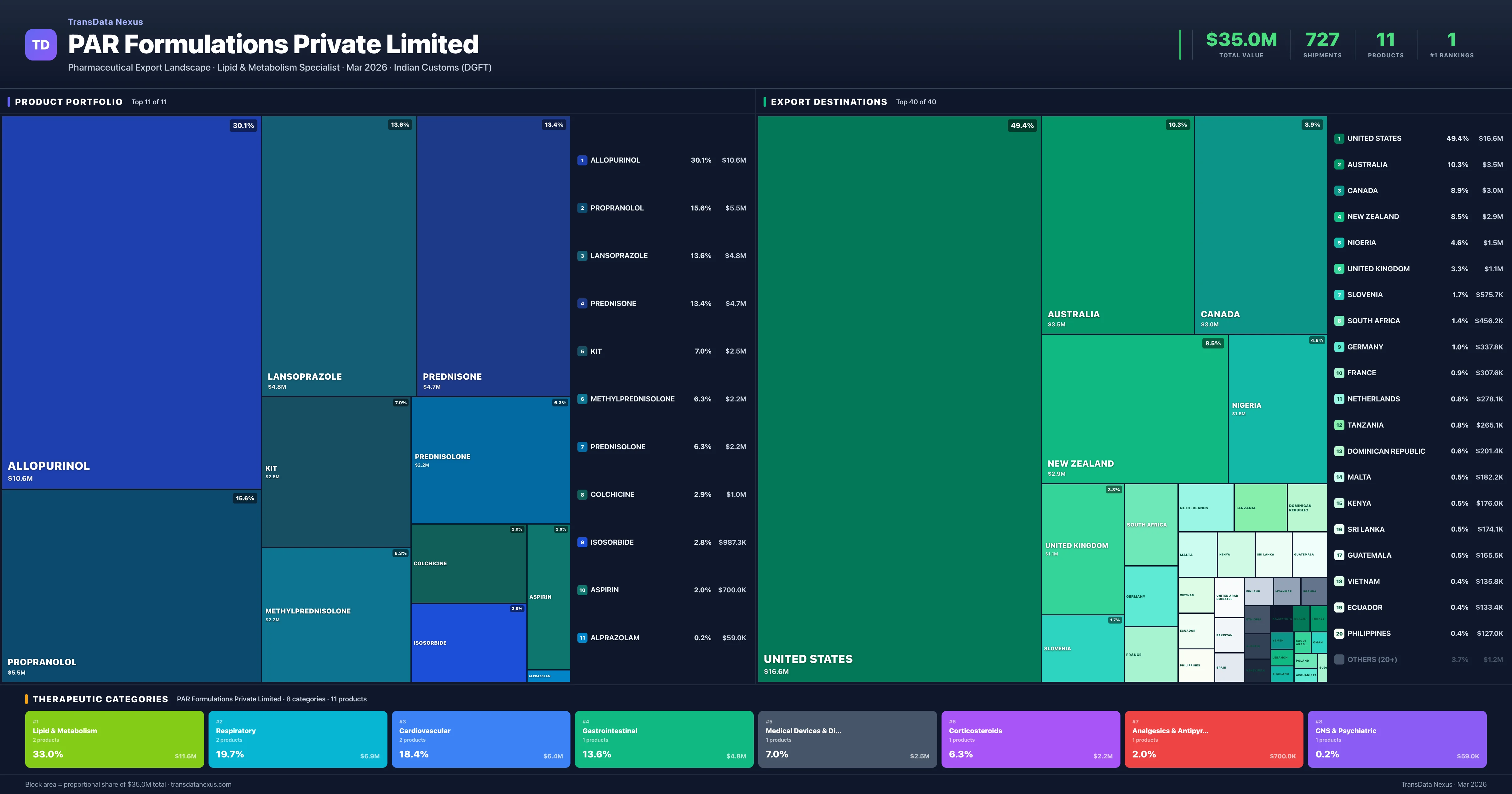The height and width of the screenshot is (794, 1512).
Task: Click the purple TD logo icon
Action: 41,45
